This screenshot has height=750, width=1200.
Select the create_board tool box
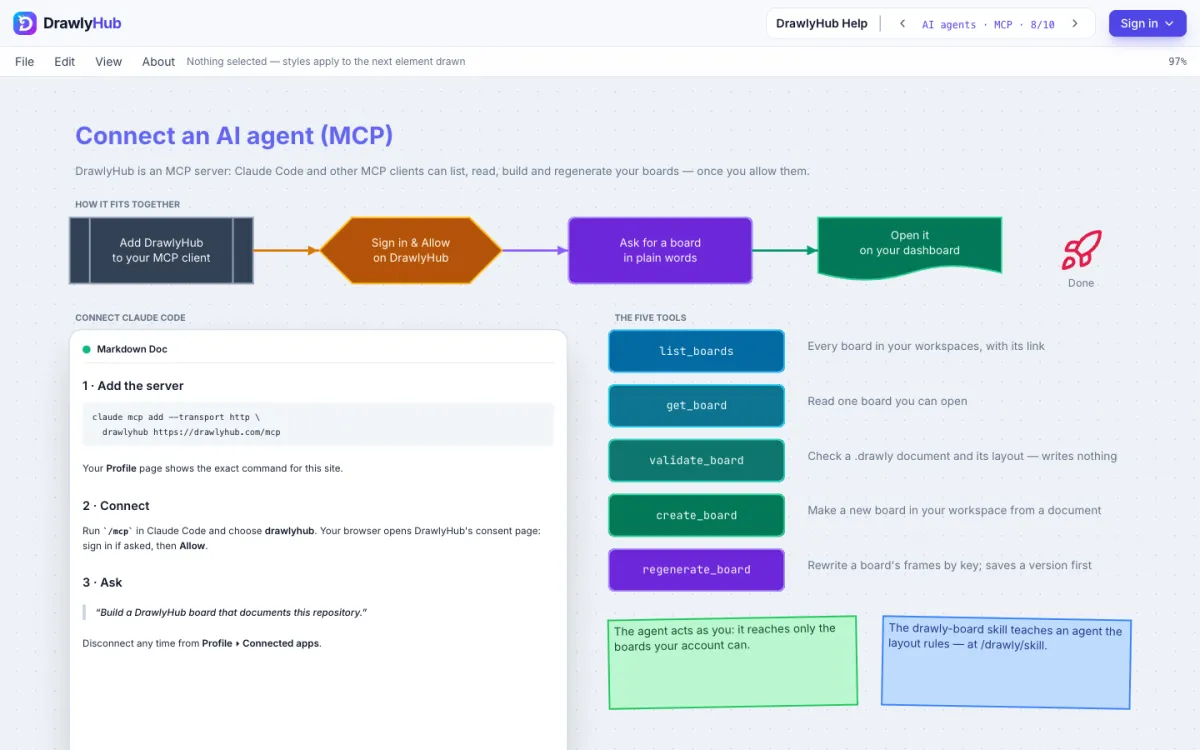tap(697, 515)
